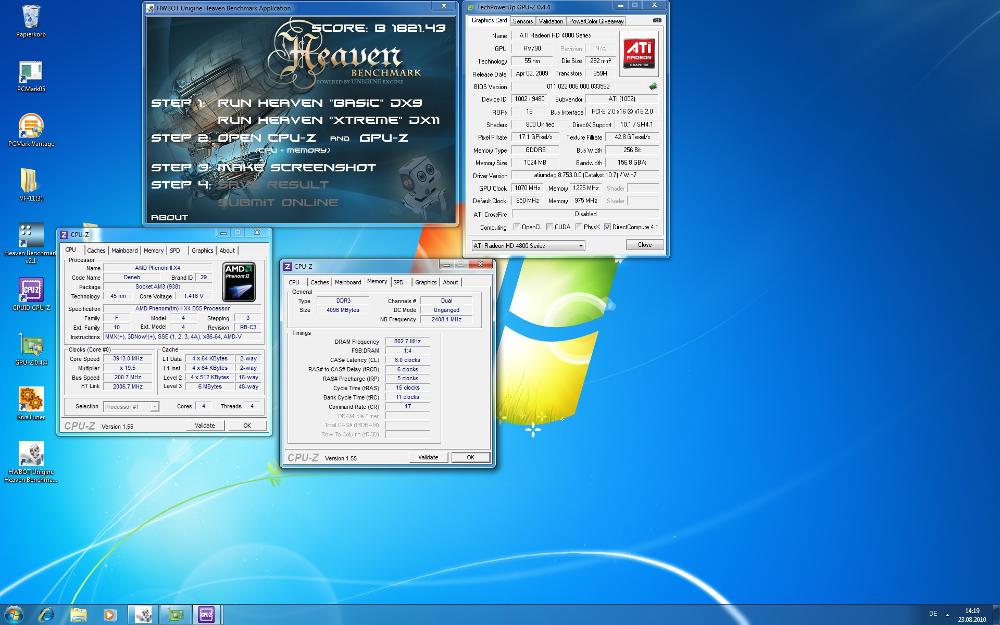Toggle the OpenCL checkbox in GPU-Z

517,226
